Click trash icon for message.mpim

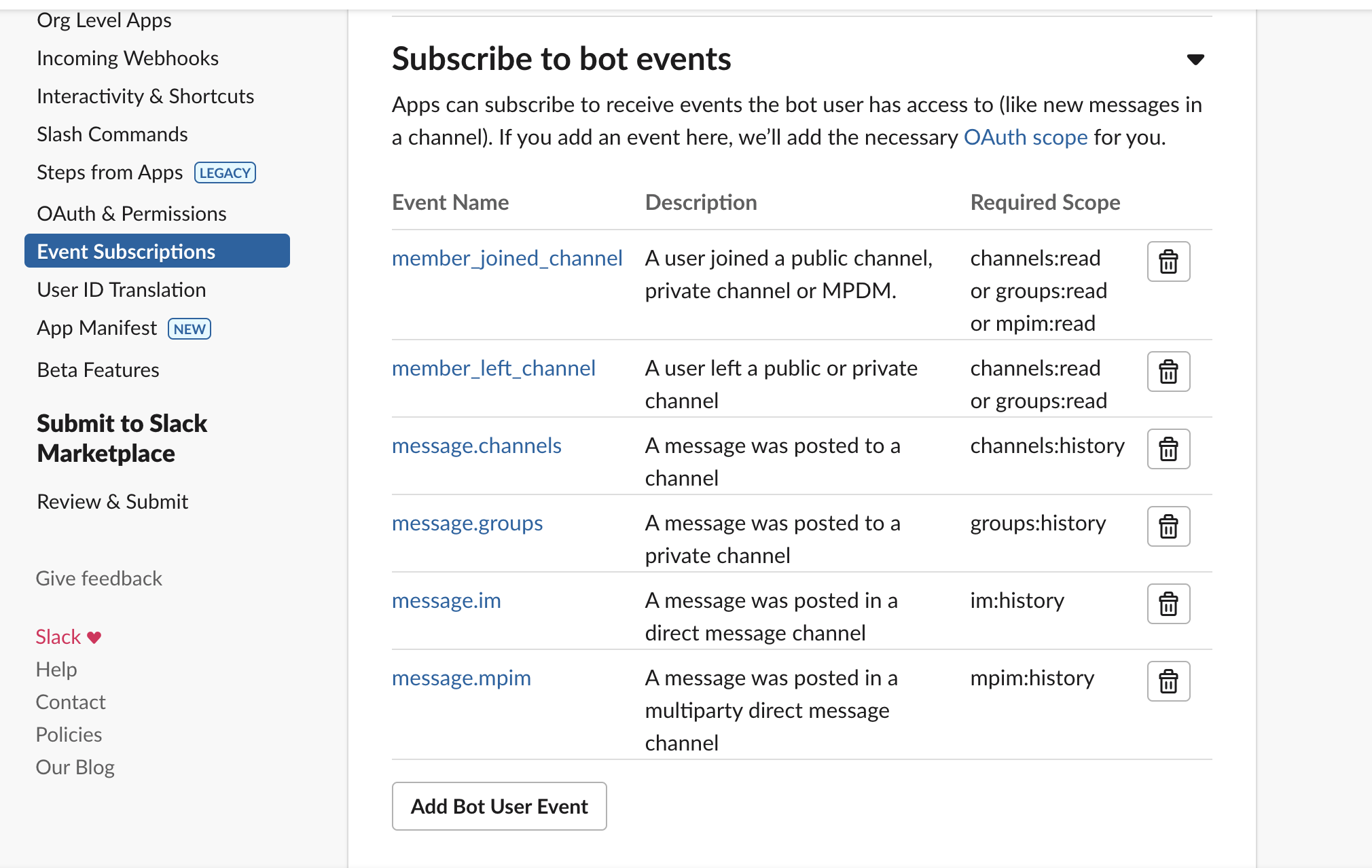point(1168,681)
